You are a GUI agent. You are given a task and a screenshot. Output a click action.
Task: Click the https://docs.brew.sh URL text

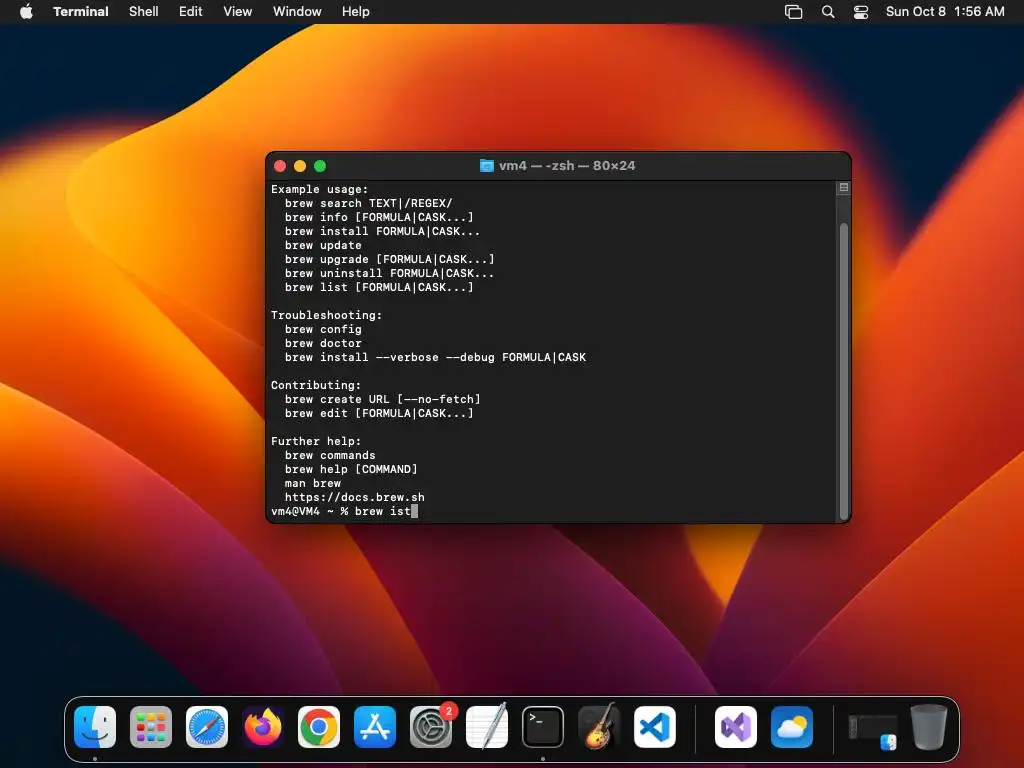(355, 498)
